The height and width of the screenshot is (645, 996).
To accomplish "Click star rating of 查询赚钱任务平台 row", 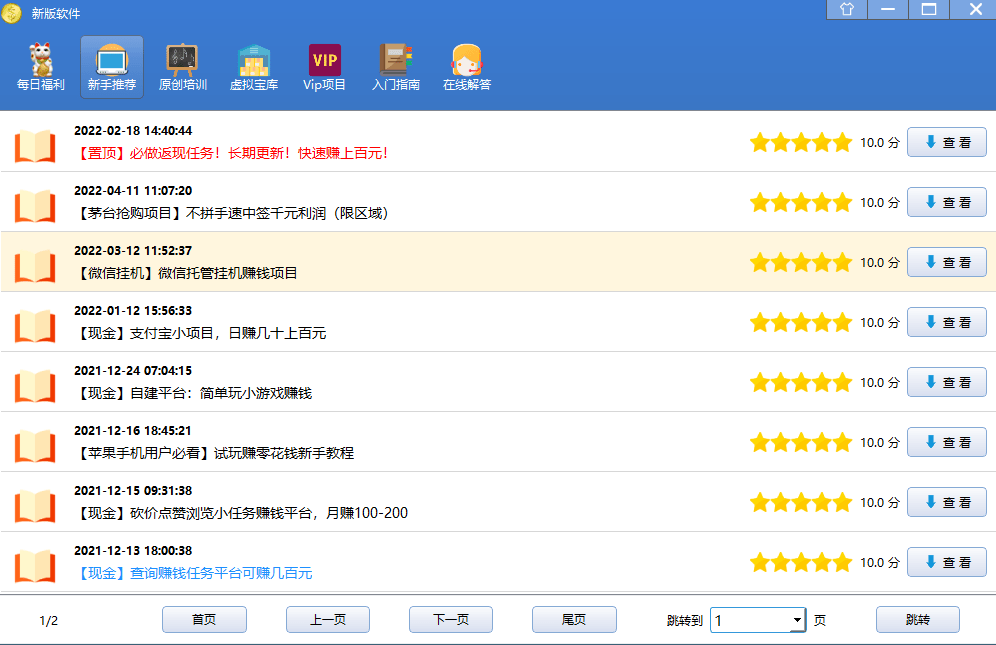I will pos(800,562).
